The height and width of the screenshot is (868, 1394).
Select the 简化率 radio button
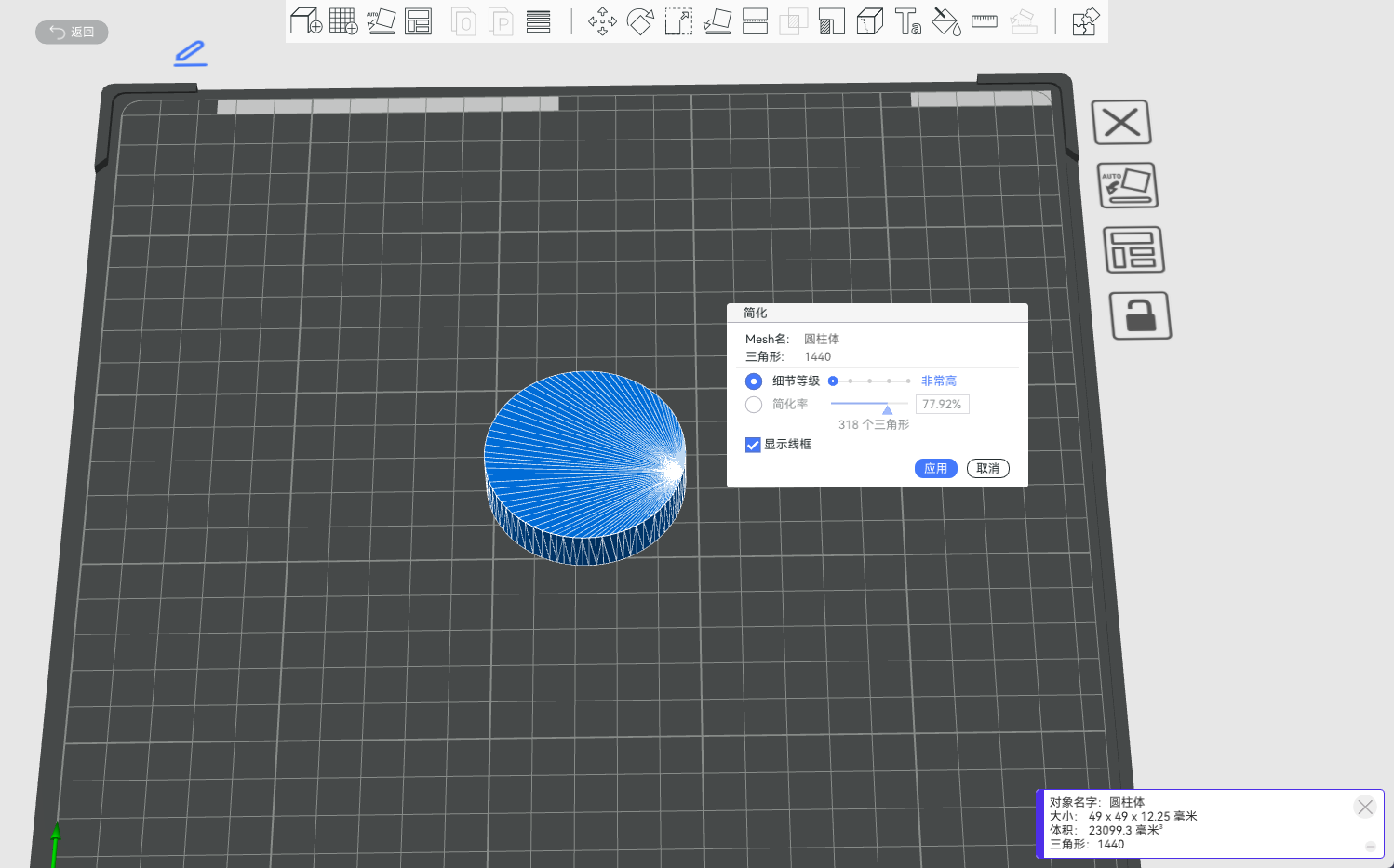click(x=754, y=405)
